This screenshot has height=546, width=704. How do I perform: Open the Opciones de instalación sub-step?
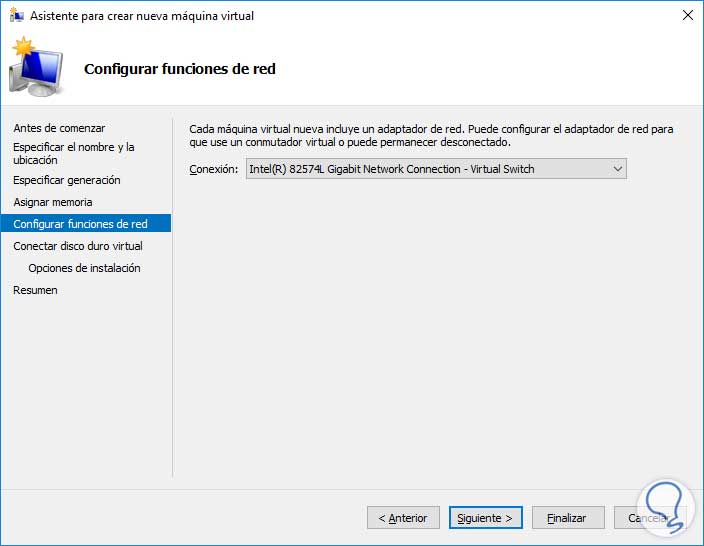click(84, 268)
